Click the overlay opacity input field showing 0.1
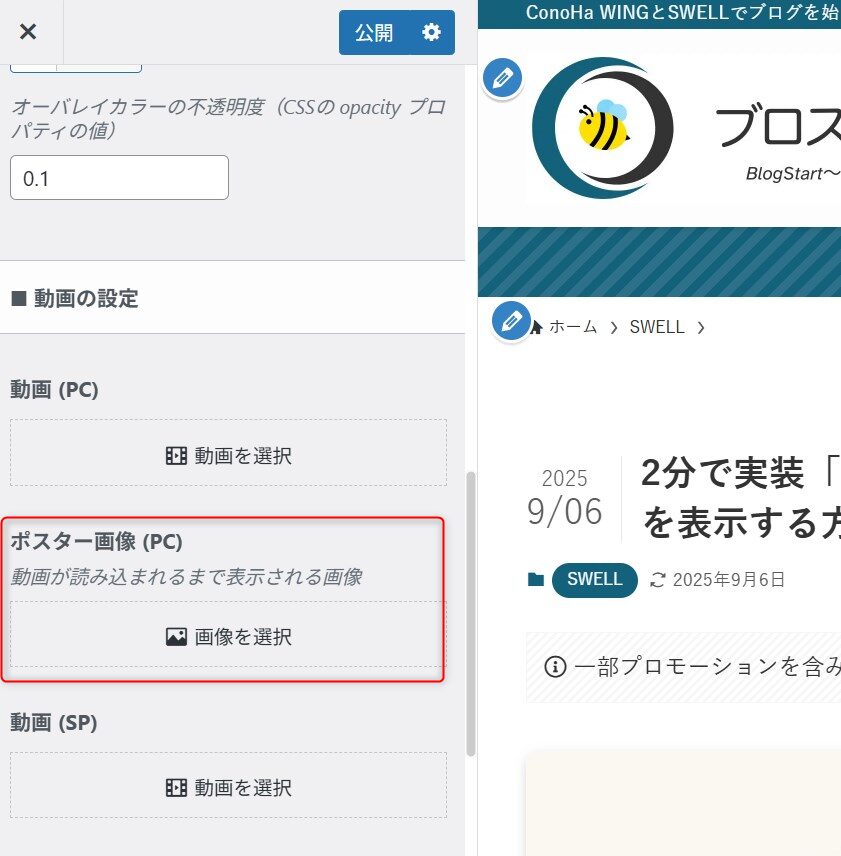 119,178
